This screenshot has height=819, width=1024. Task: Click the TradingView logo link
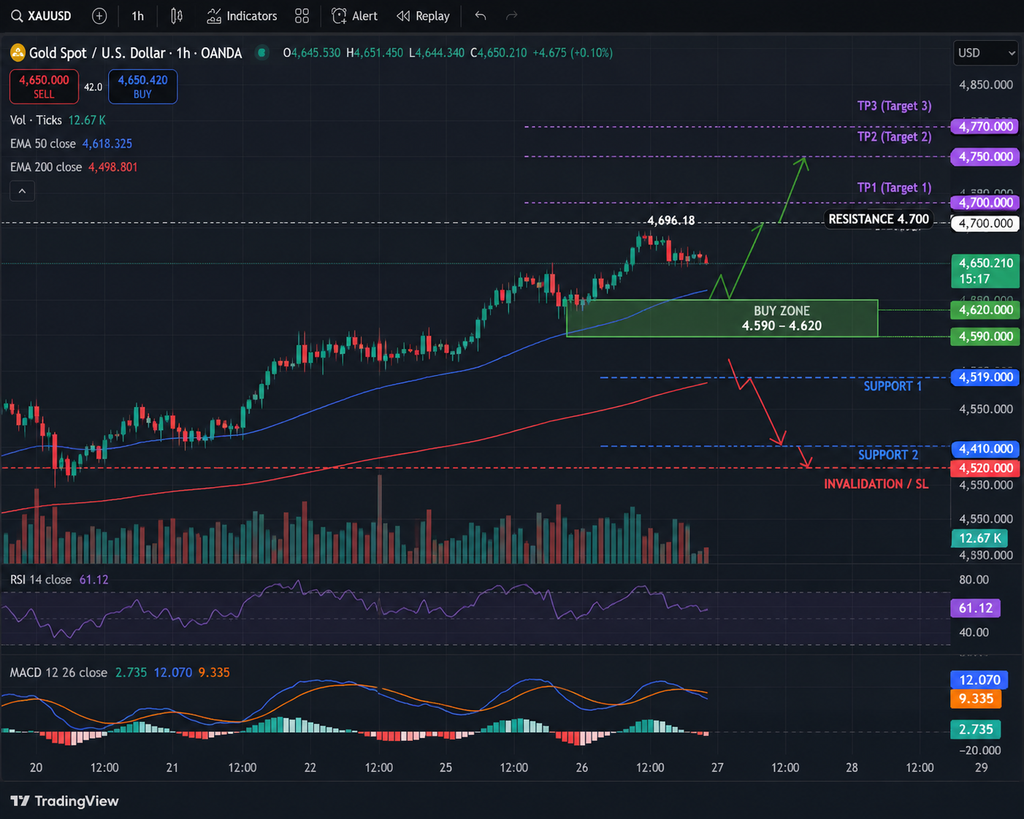(65, 801)
